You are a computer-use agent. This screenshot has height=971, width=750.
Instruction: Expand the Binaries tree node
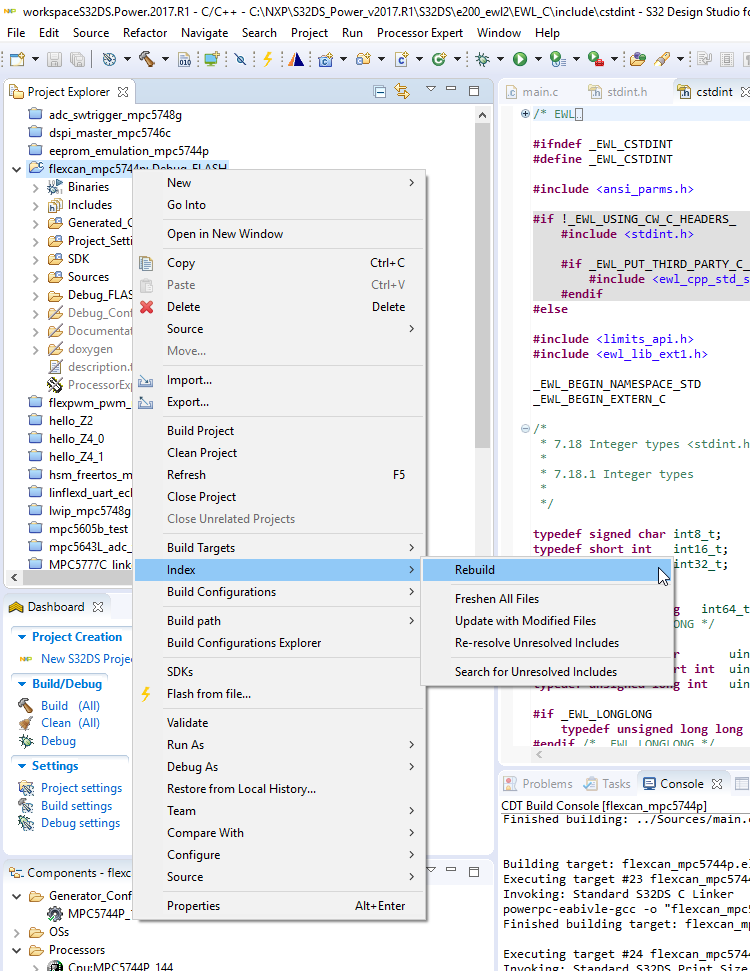35,188
